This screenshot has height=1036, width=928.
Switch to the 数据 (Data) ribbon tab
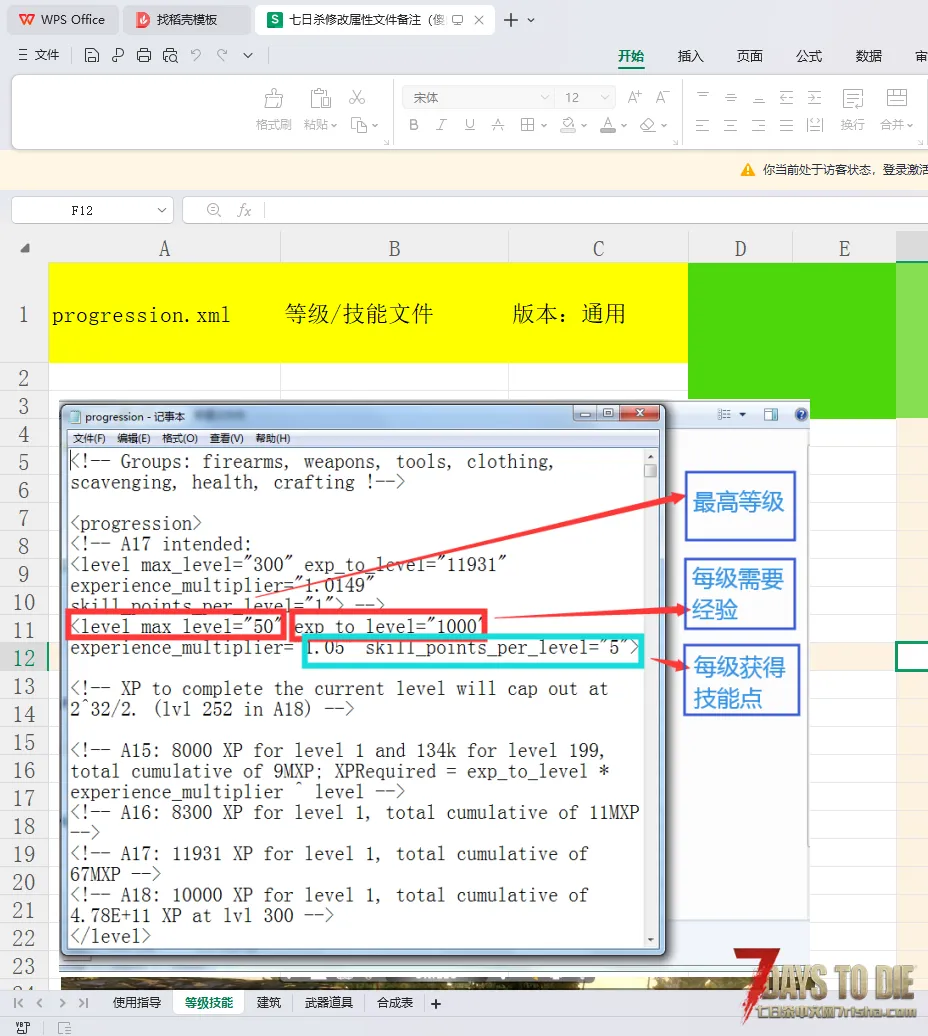[x=869, y=56]
